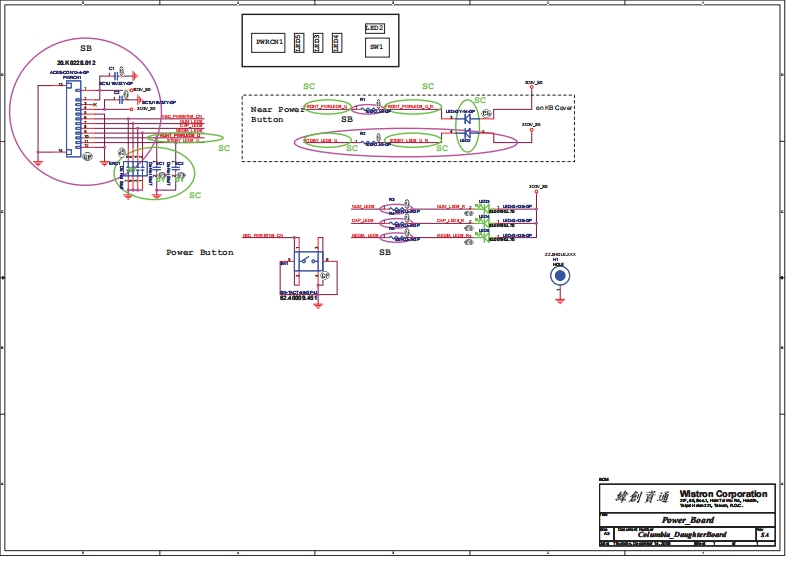Screen dimensions: 793x561
Task: Select the dual LED diode symbol near KB Cover
Action: [x=465, y=126]
